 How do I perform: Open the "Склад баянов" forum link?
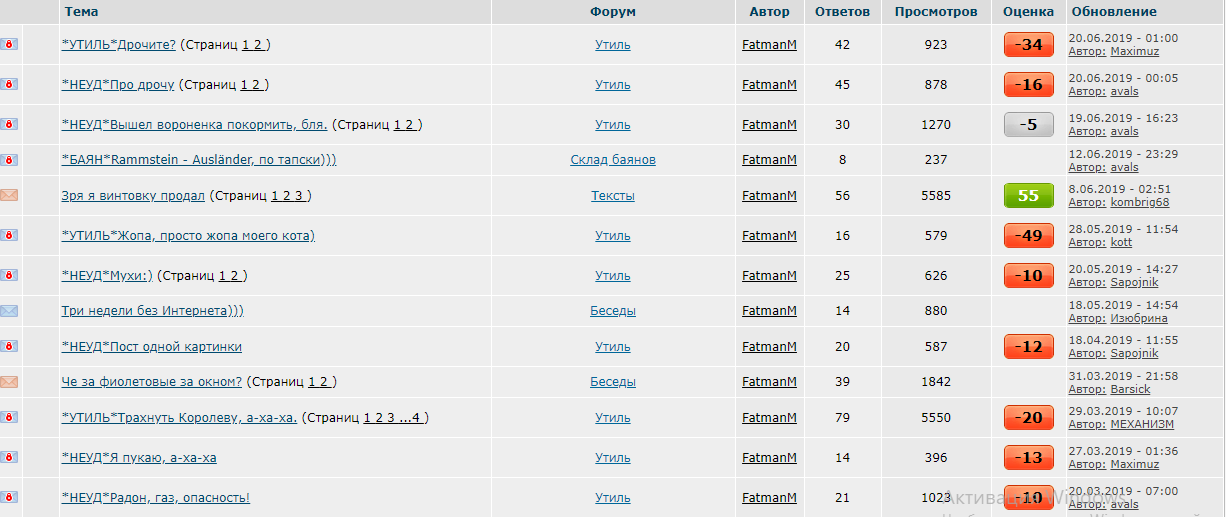pos(613,160)
